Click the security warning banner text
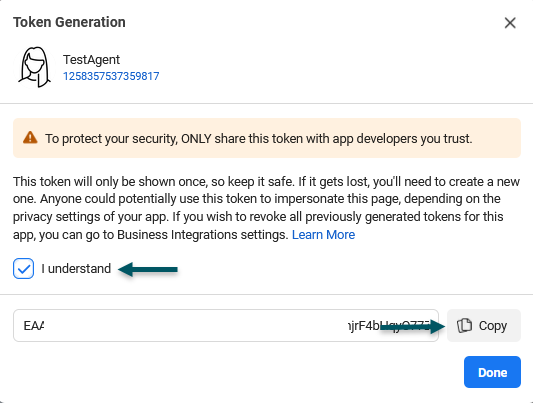The image size is (533, 403). (x=259, y=139)
